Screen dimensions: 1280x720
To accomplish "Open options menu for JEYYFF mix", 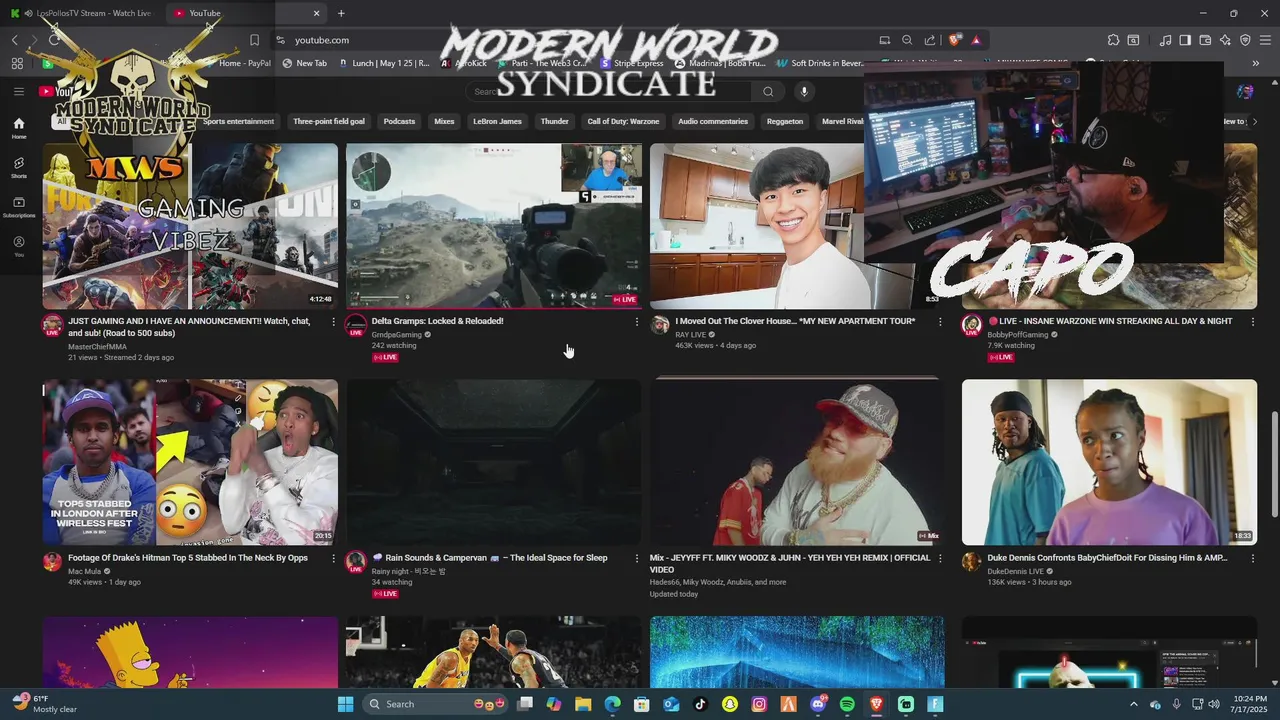I will click(939, 559).
